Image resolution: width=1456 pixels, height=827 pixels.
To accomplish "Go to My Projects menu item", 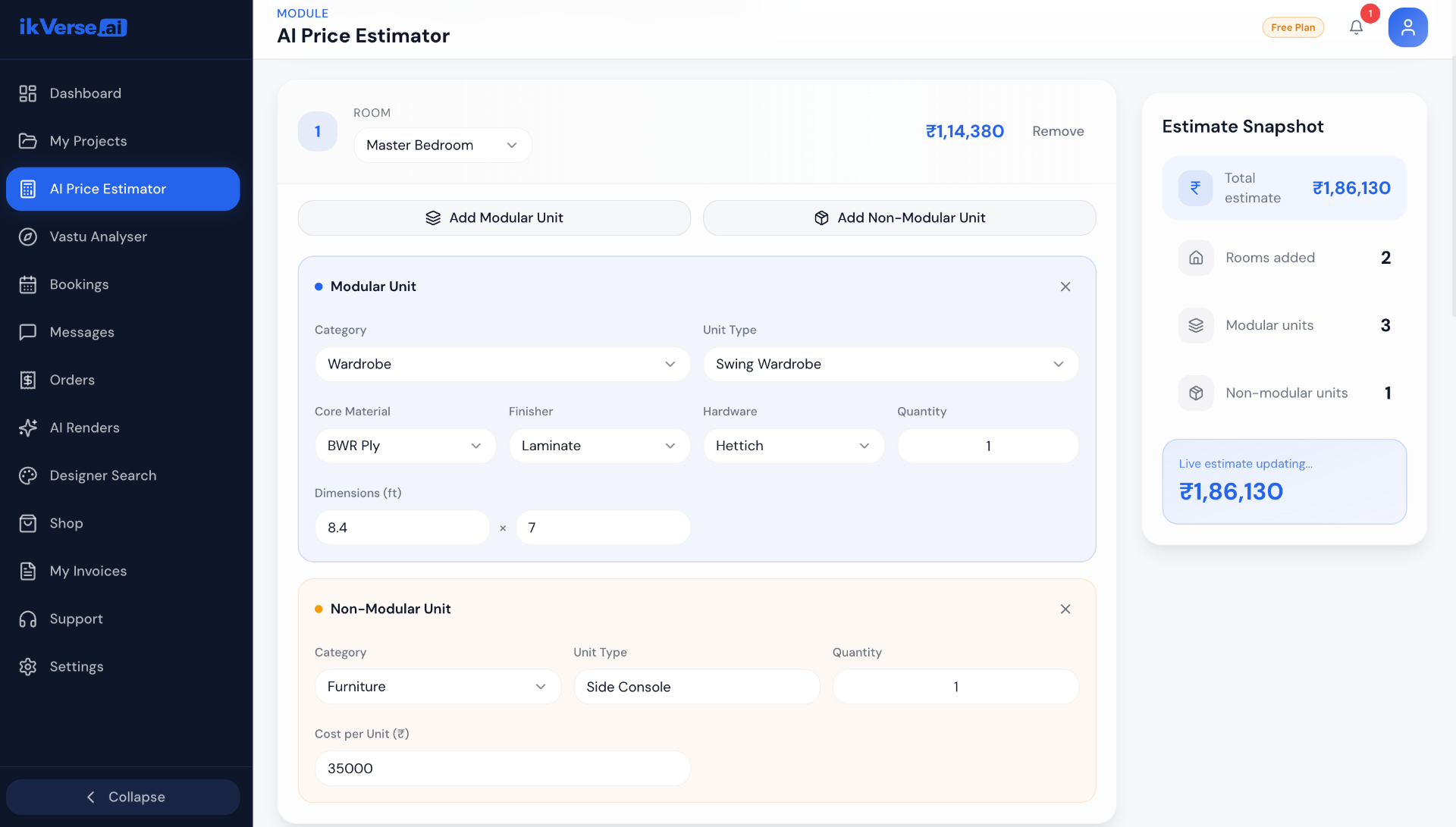I will click(x=123, y=141).
